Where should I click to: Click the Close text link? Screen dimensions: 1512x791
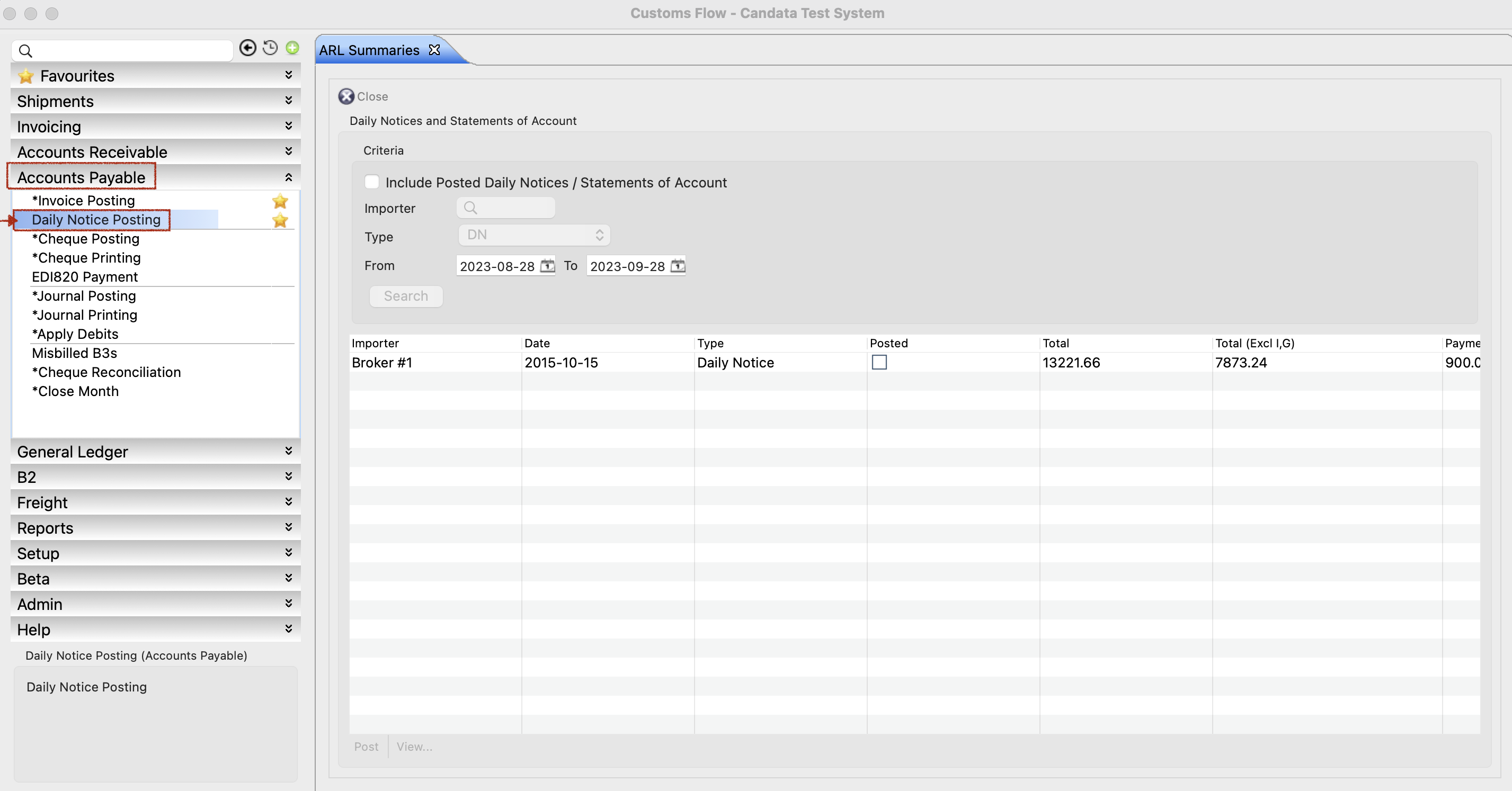click(372, 96)
